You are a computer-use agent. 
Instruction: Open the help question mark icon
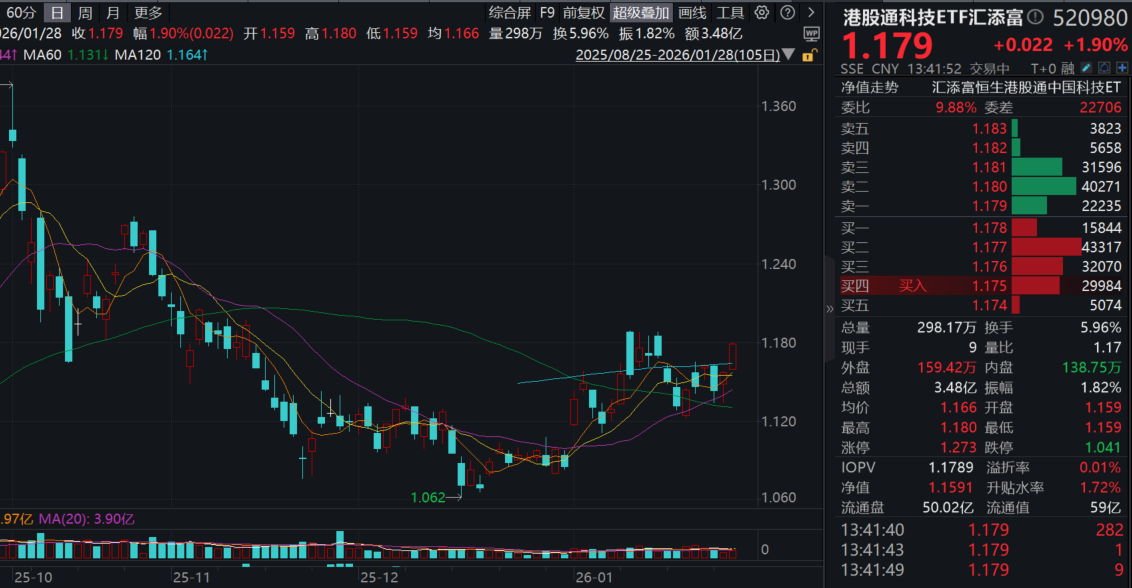coord(788,12)
